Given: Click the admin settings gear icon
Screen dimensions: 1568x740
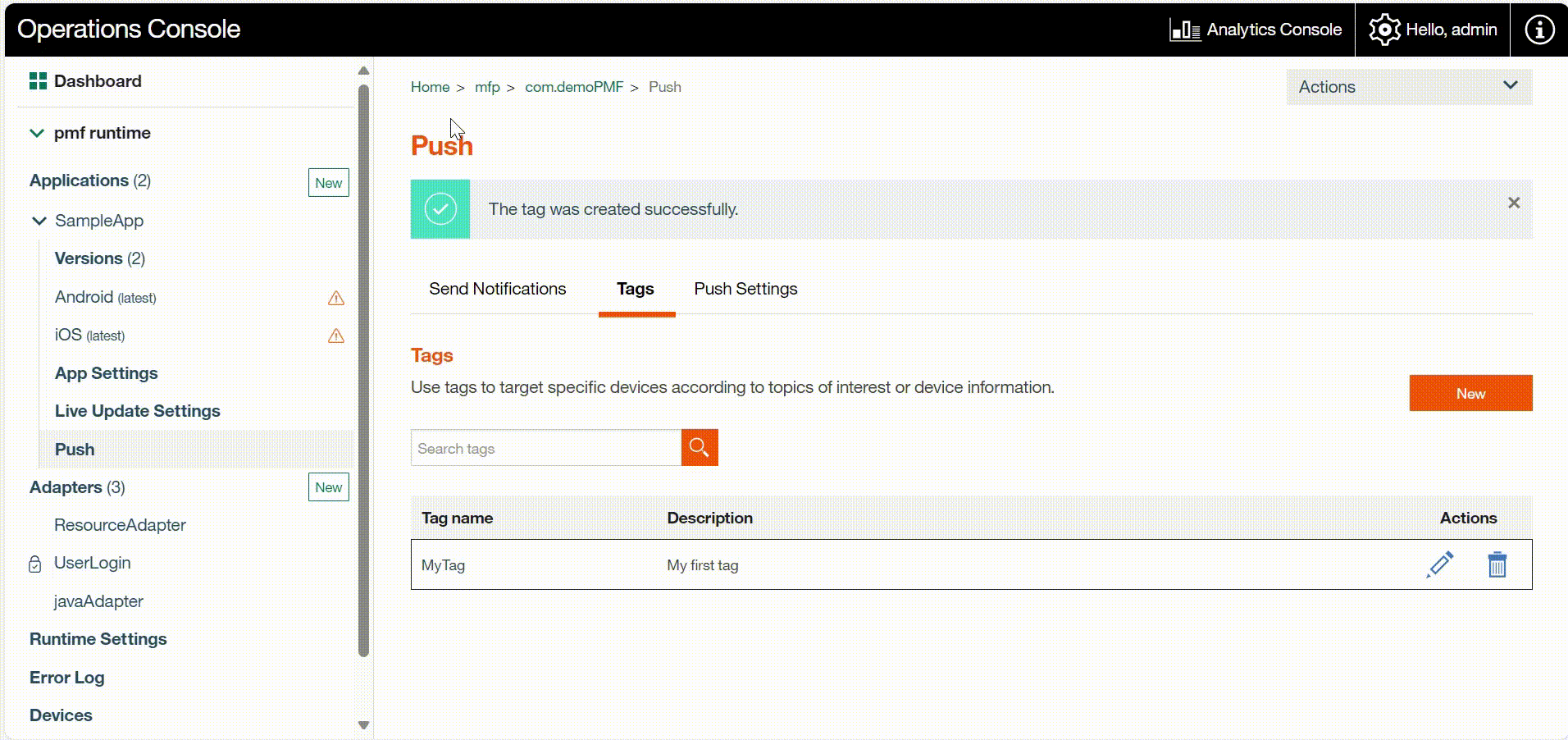Looking at the screenshot, I should pyautogui.click(x=1384, y=30).
